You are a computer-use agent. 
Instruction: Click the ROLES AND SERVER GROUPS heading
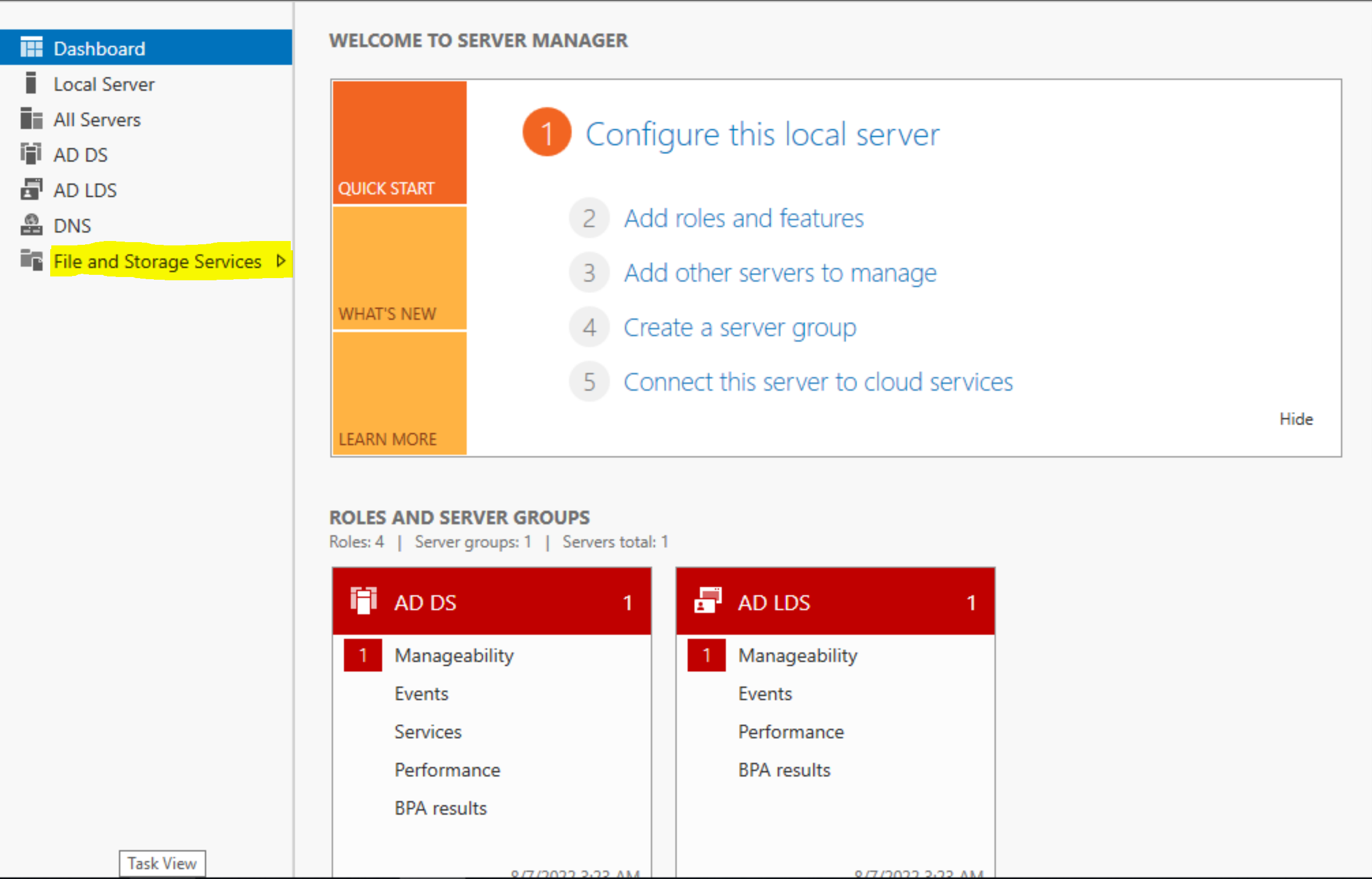[459, 517]
